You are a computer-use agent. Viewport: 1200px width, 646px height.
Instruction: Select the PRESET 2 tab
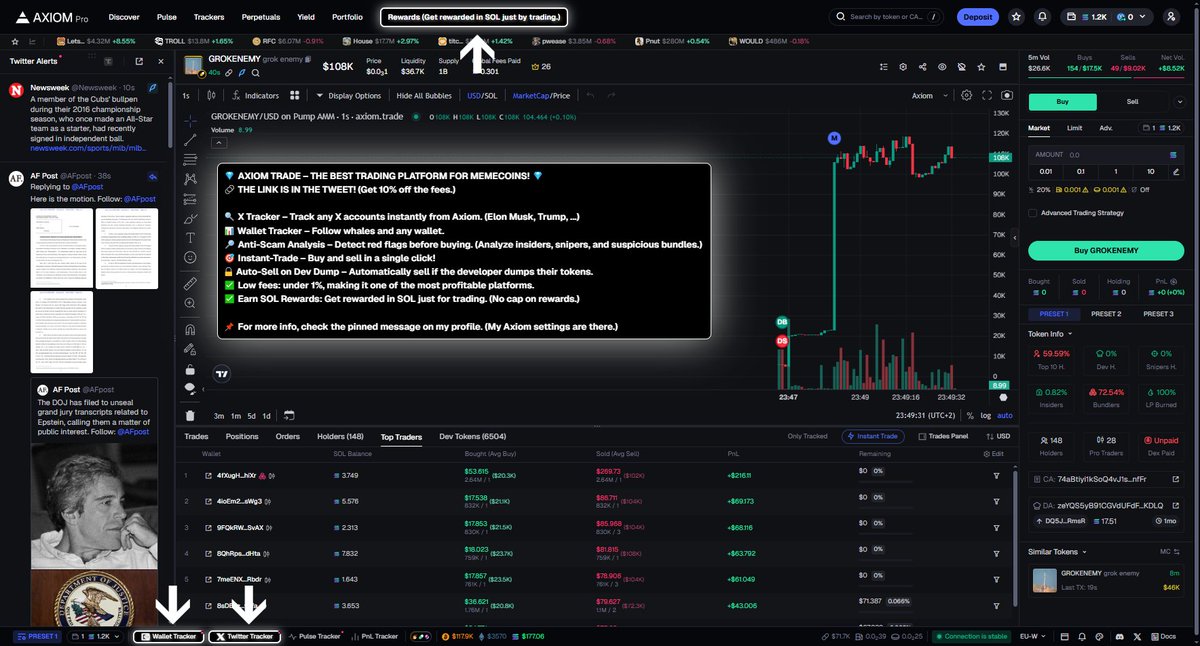[1105, 314]
